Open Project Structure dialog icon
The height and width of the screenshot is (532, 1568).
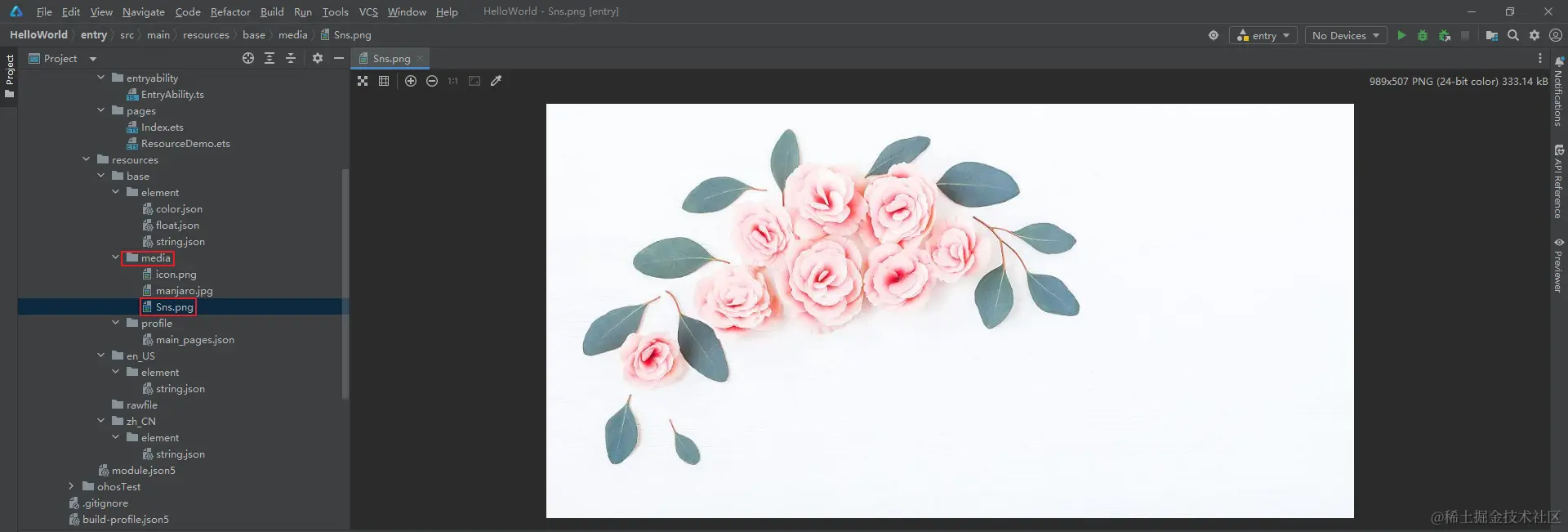click(1492, 35)
